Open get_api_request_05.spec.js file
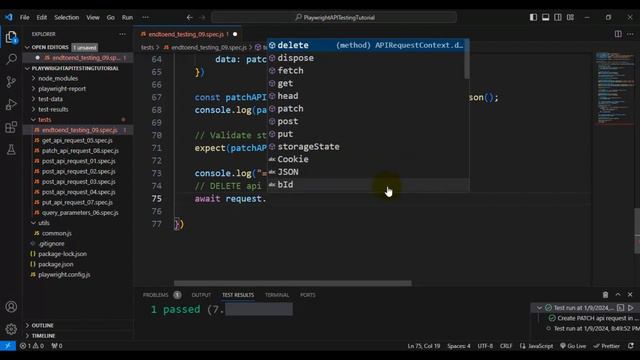 77,140
